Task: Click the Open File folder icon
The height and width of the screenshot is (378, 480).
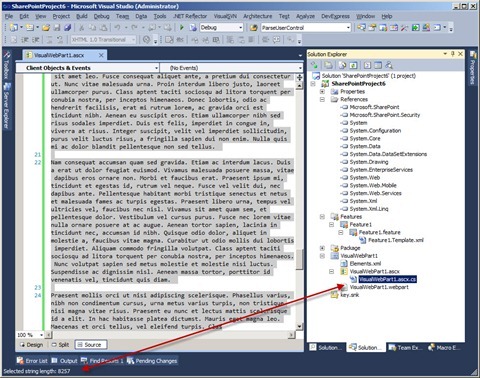Action: (46, 28)
